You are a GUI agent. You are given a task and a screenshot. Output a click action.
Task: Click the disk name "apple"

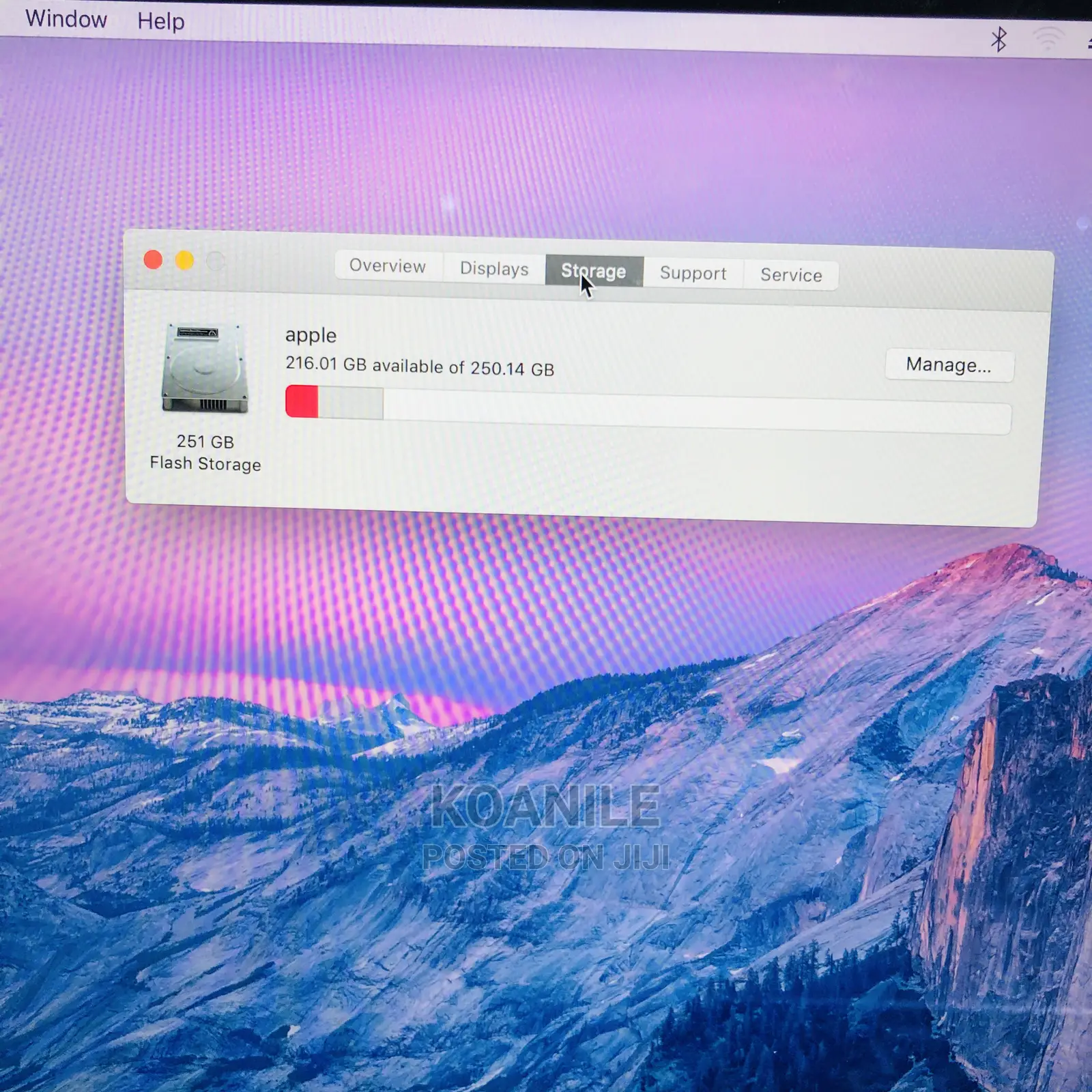311,335
